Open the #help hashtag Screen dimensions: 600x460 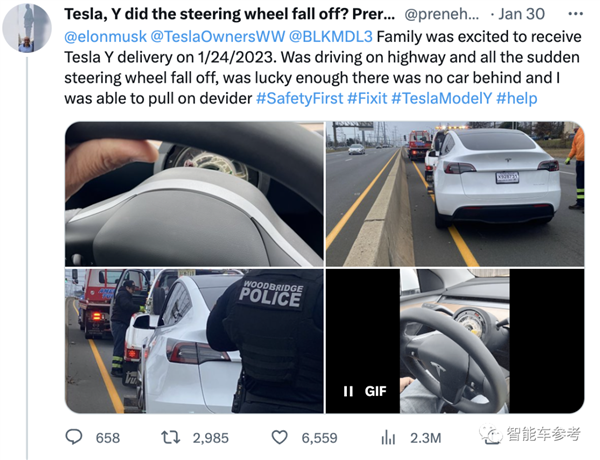pyautogui.click(x=517, y=98)
